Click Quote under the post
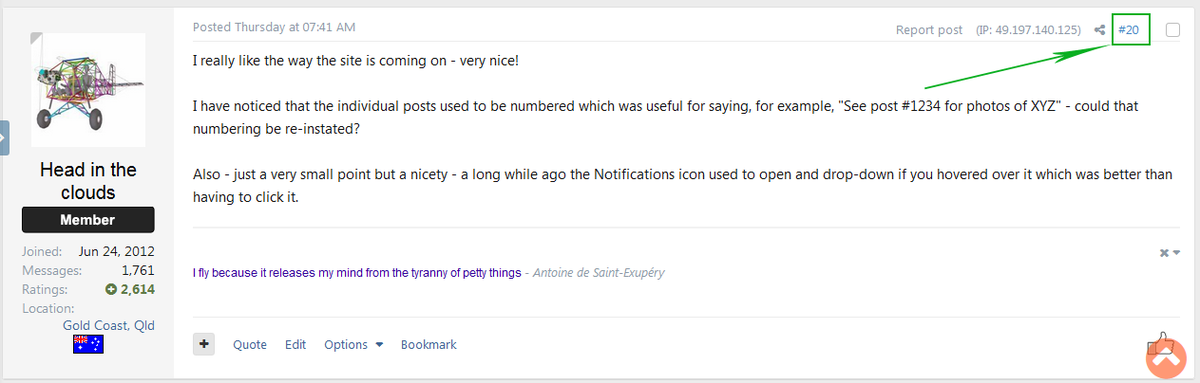Image resolution: width=1200 pixels, height=383 pixels. point(250,344)
